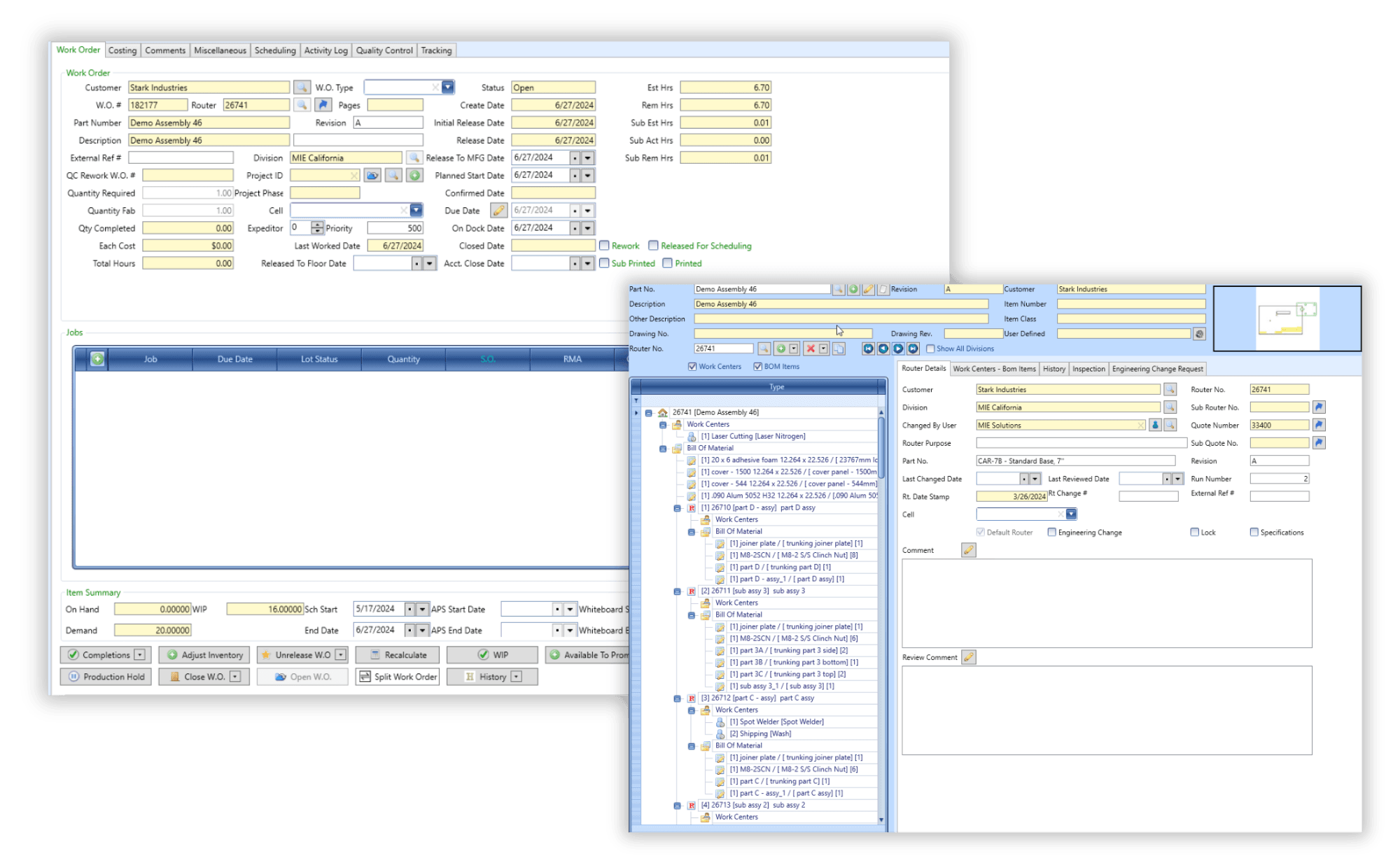Enable the Rework checkbox
The width and height of the screenshot is (1400, 863).
pos(604,246)
